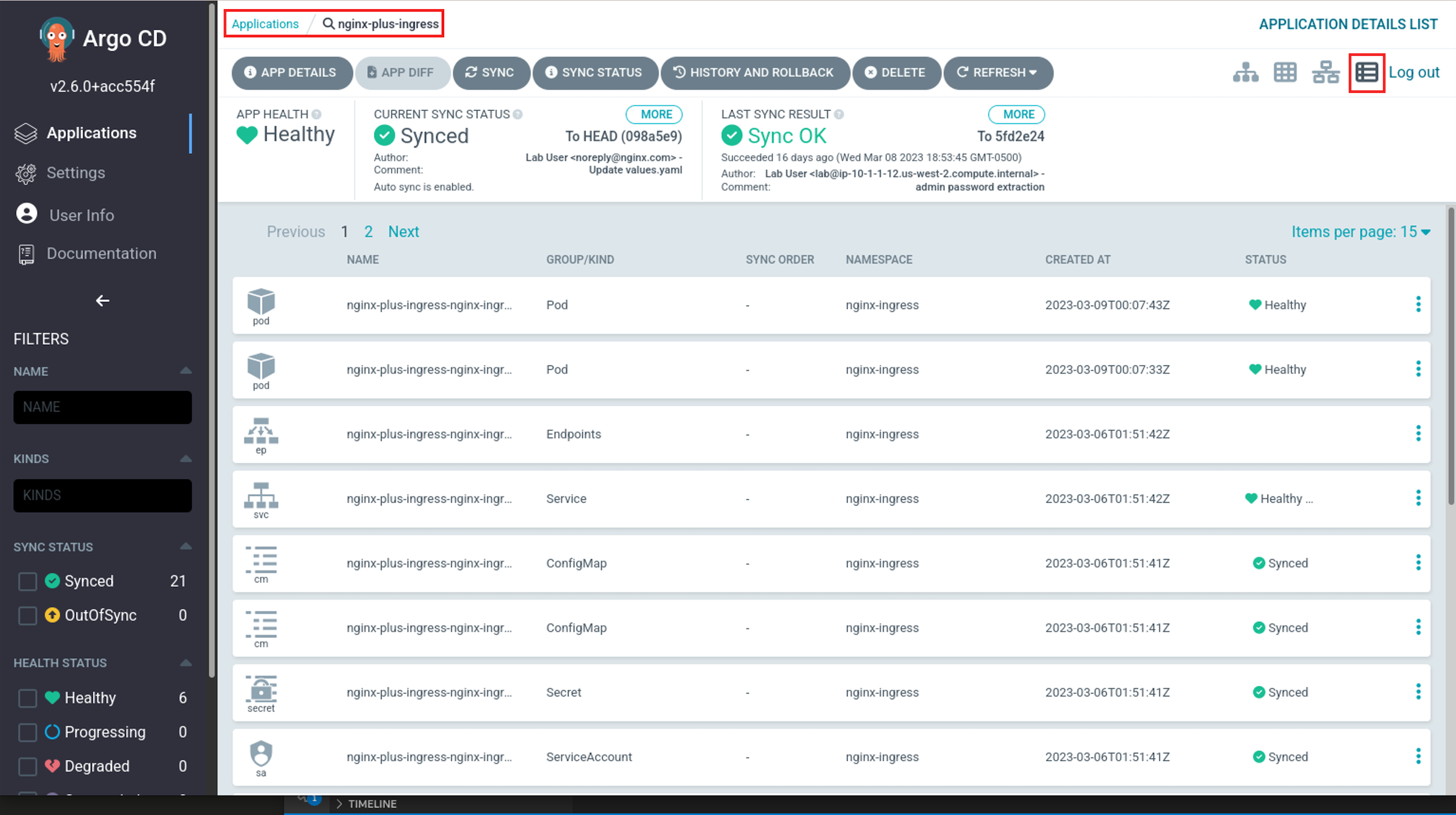Viewport: 1456px width, 815px height.
Task: Select the list view icon
Action: pos(1367,72)
